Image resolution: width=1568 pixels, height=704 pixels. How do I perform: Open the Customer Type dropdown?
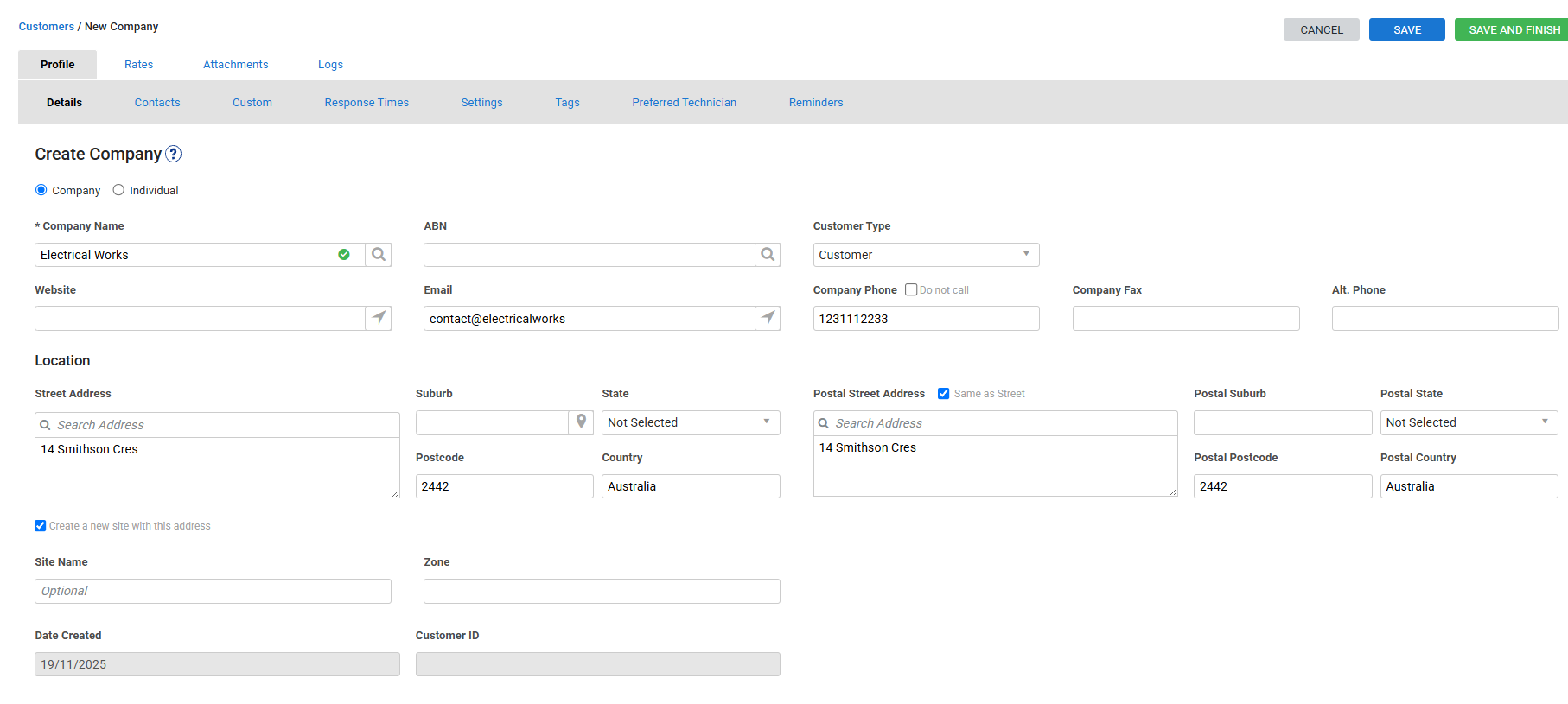pyautogui.click(x=925, y=255)
